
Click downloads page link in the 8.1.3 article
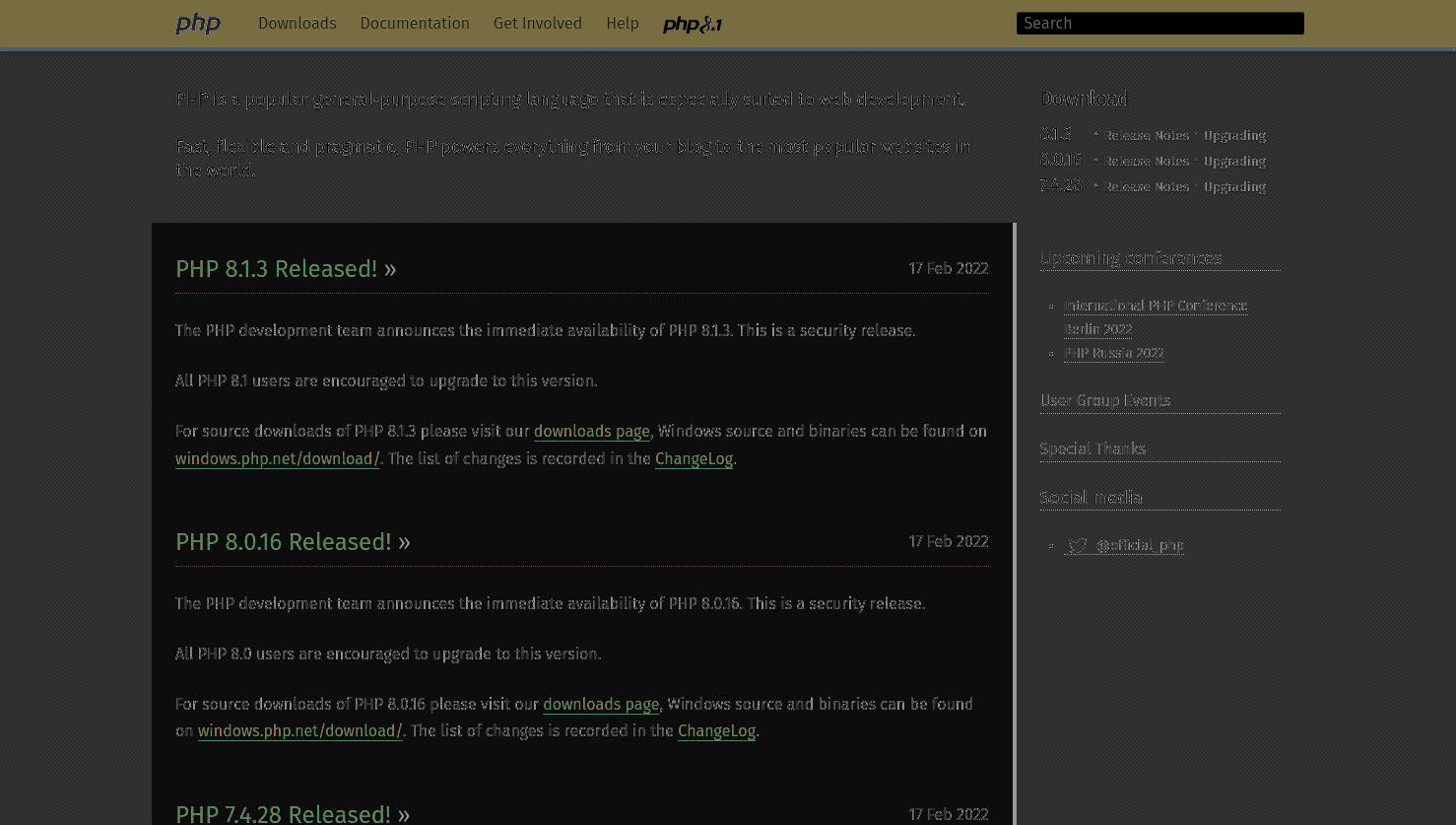point(591,432)
